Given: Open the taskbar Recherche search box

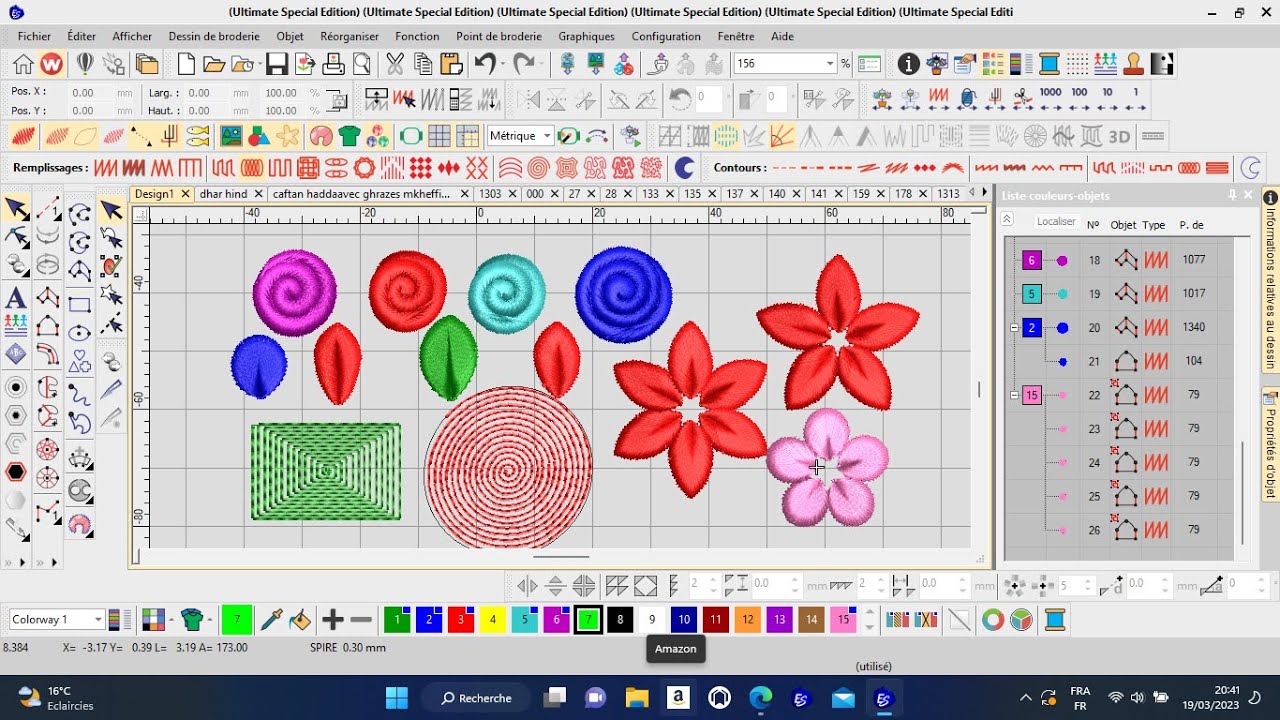Looking at the screenshot, I should point(476,698).
